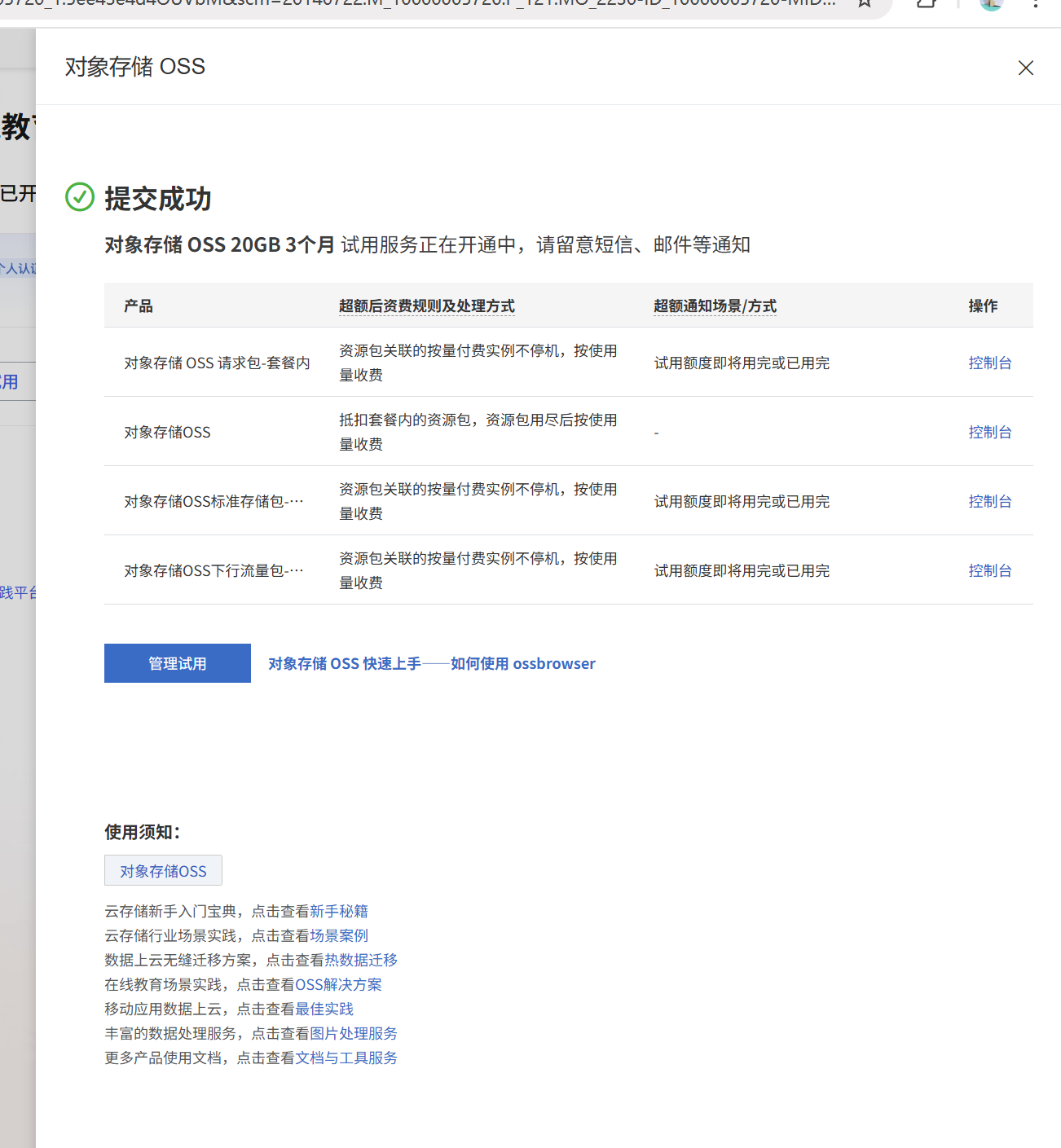Click the 抵扣套餐内的资源包 billing rule text

point(478,432)
